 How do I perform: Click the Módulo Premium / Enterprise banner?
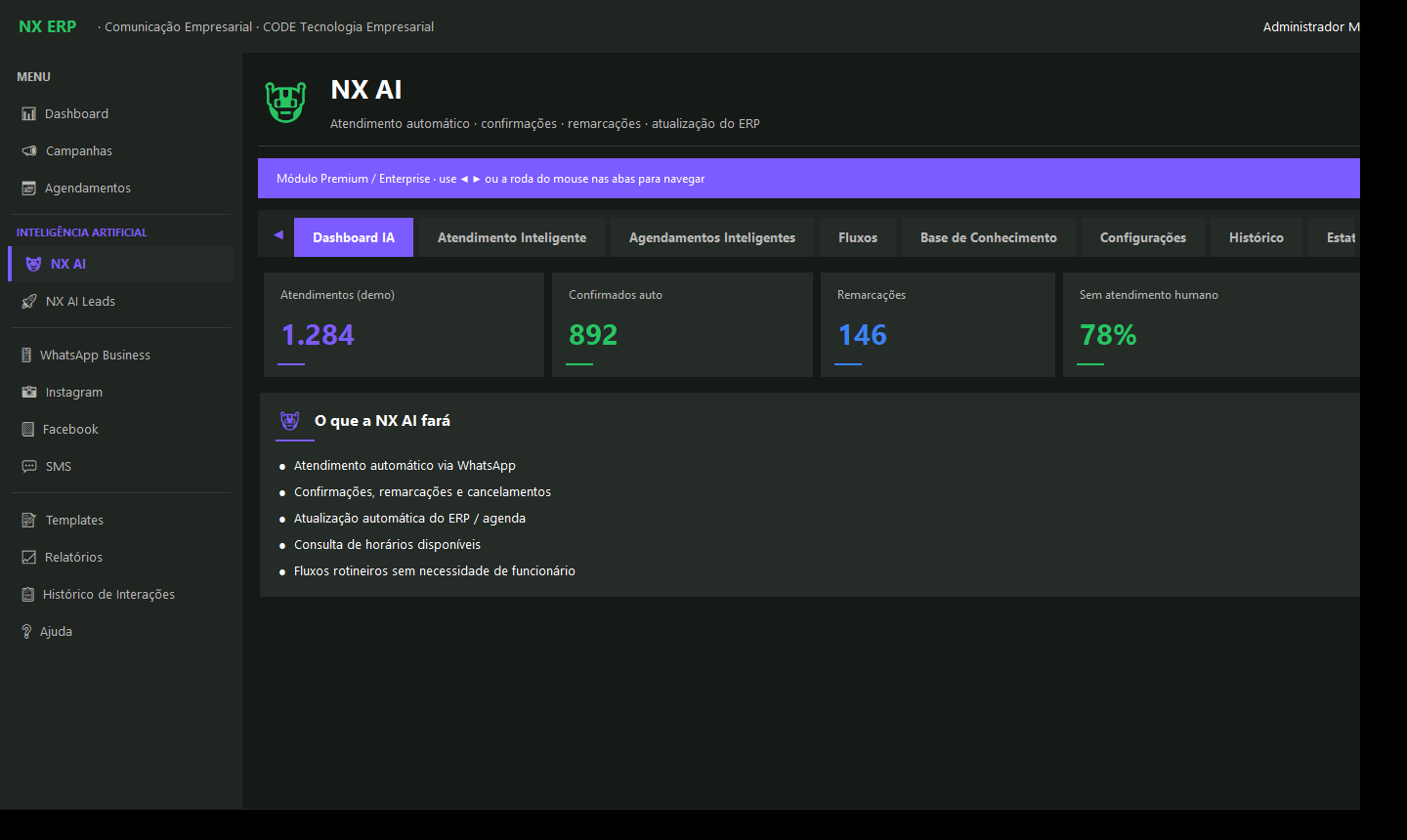coord(809,179)
